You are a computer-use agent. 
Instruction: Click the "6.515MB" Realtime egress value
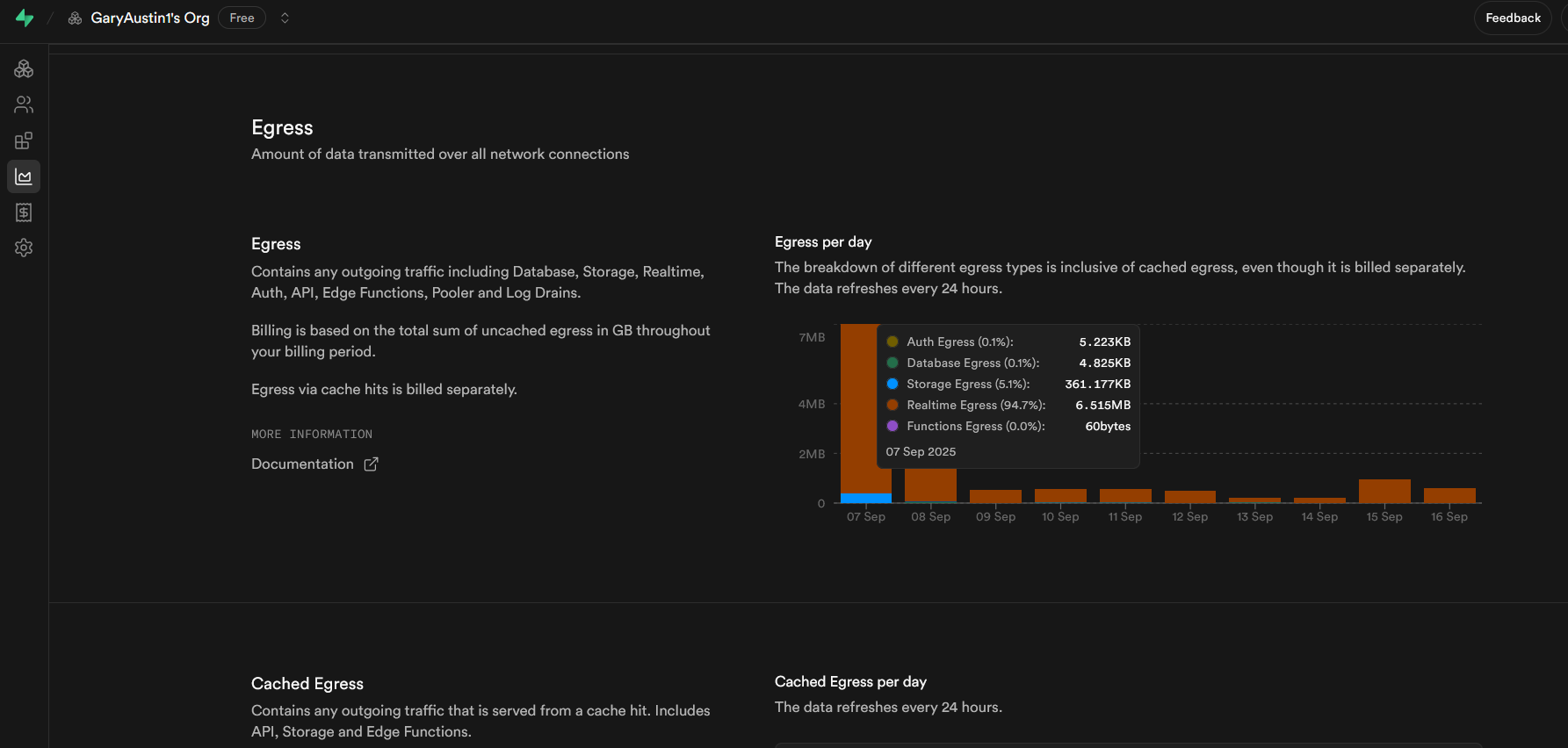[1103, 405]
